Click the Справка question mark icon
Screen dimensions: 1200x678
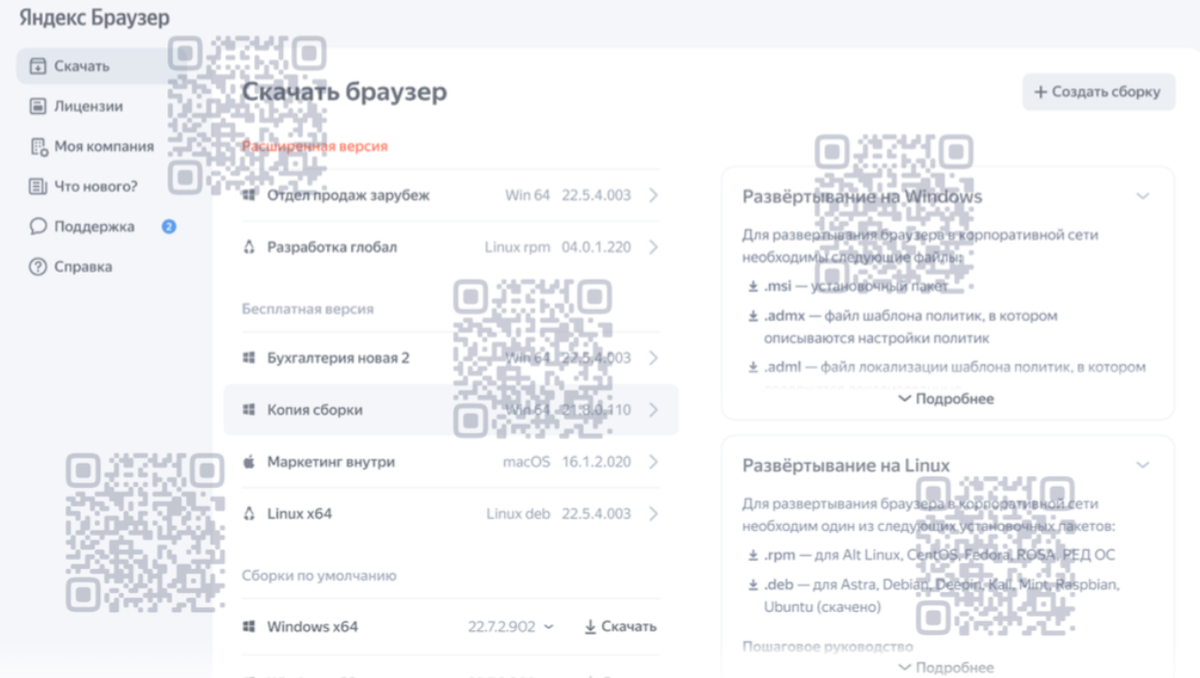(38, 267)
